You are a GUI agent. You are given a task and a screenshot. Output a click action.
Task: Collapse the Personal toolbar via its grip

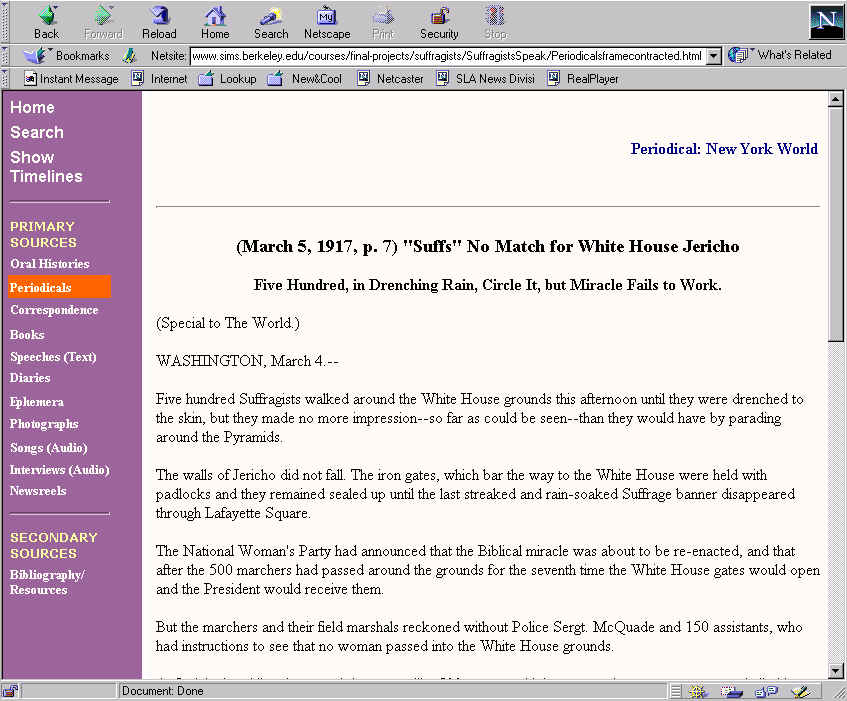[5, 79]
